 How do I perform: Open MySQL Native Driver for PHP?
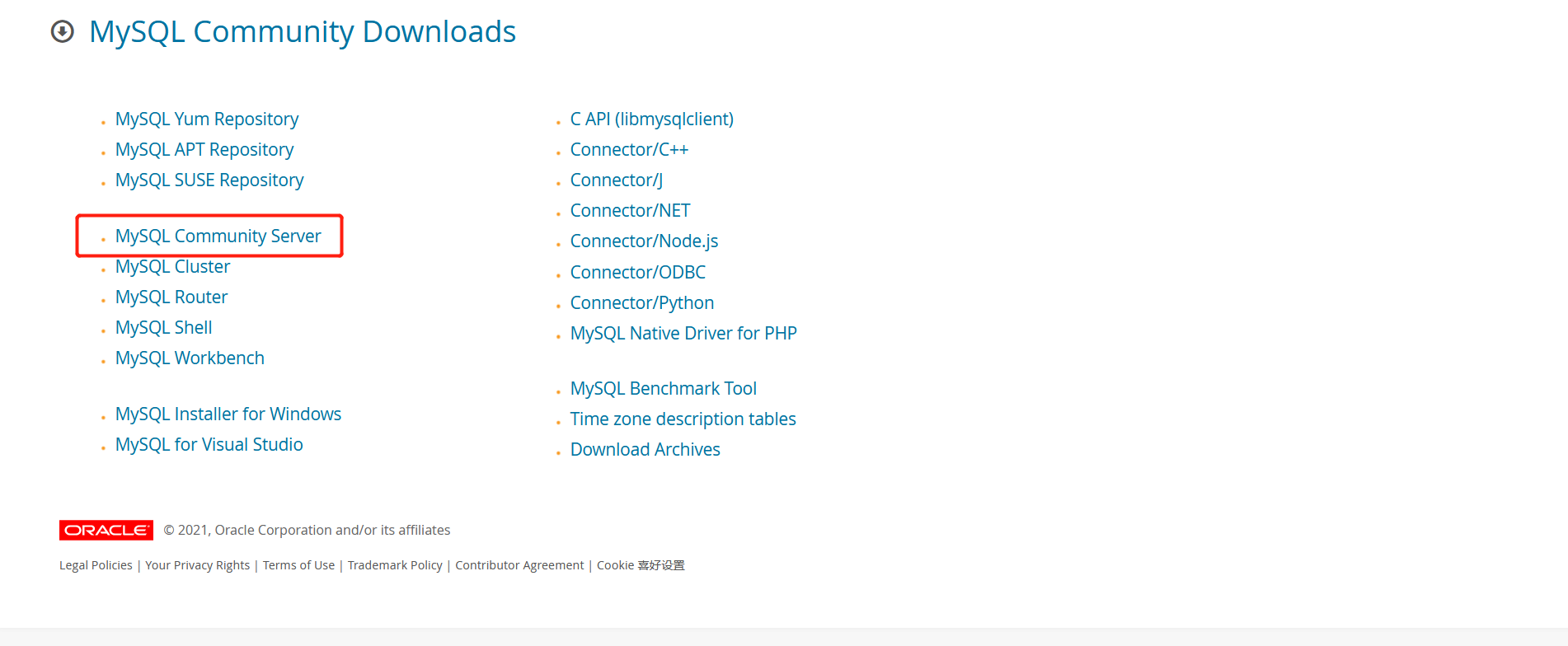[x=683, y=334]
